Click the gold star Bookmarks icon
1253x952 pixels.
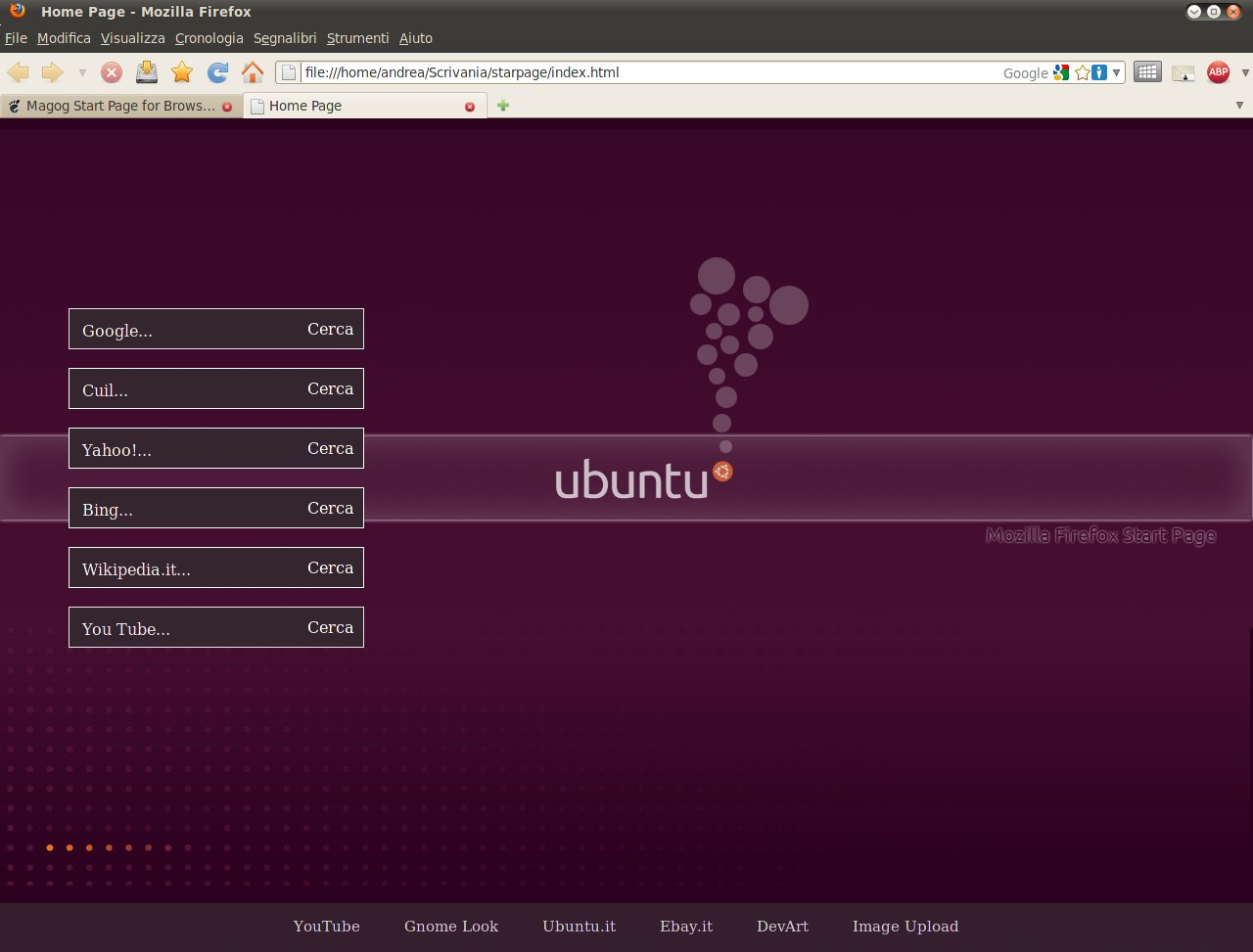[181, 72]
